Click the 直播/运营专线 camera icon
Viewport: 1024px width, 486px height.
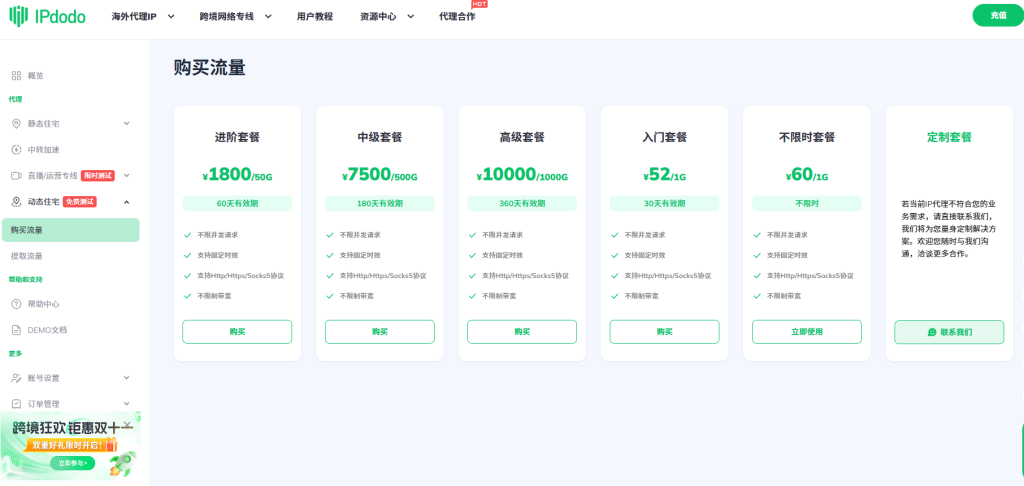(16, 176)
